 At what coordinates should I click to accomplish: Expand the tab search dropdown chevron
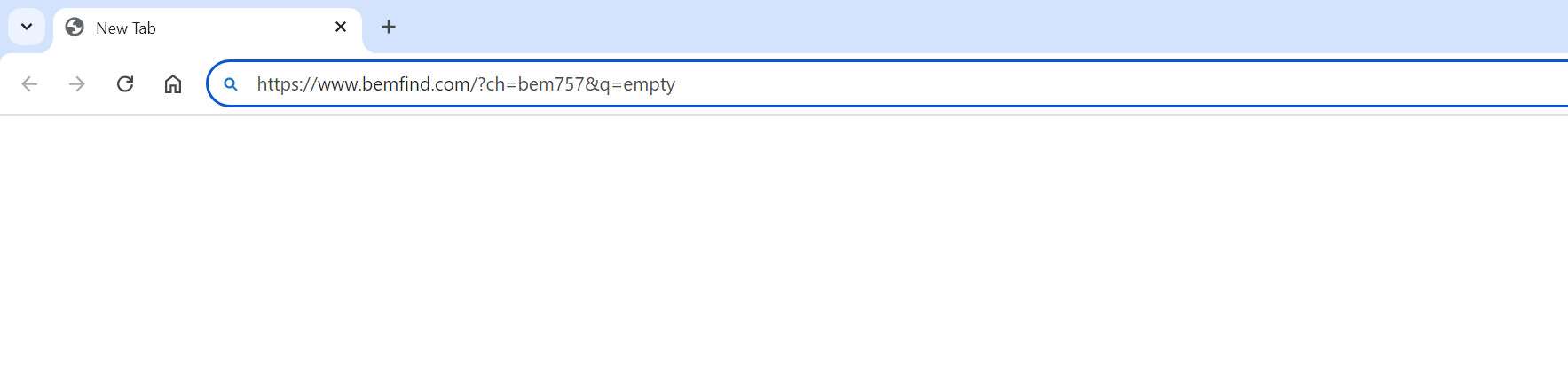coord(27,27)
